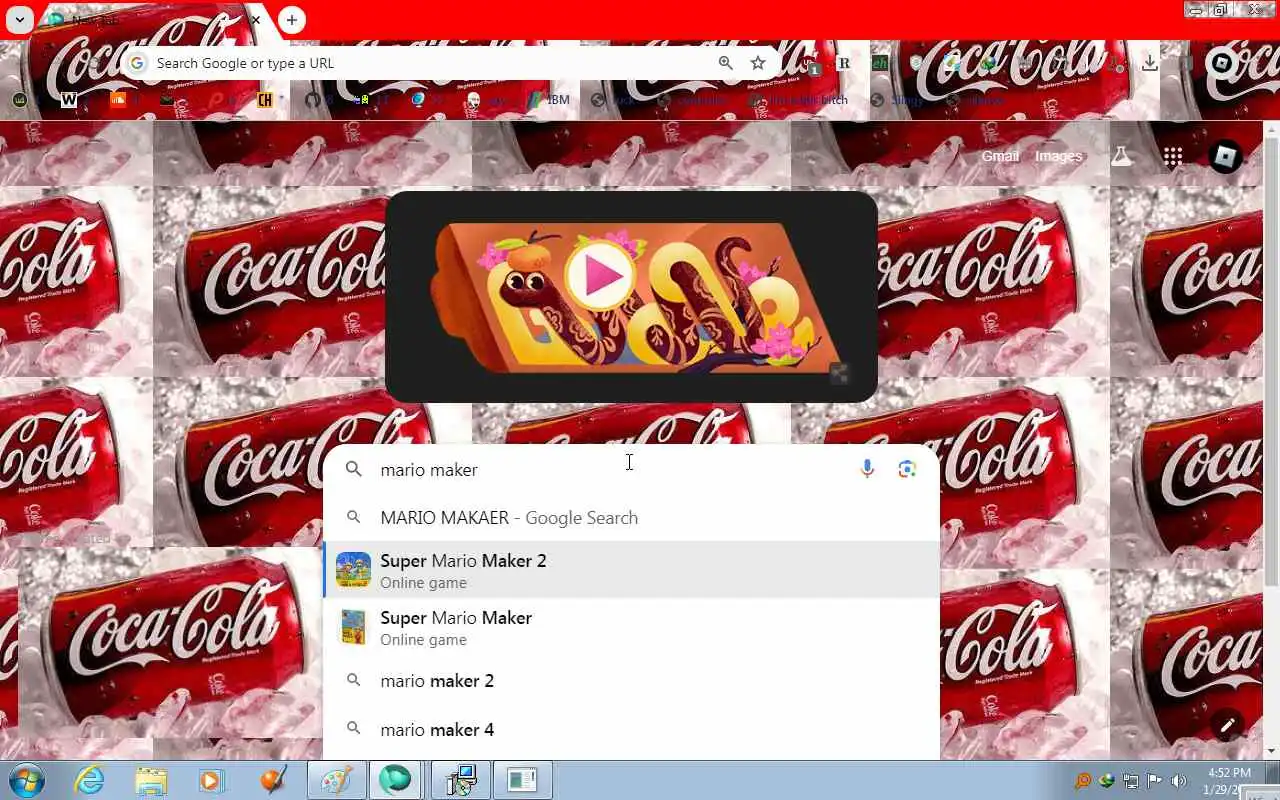Click the doodle share icon
The width and height of the screenshot is (1280, 800).
840,374
